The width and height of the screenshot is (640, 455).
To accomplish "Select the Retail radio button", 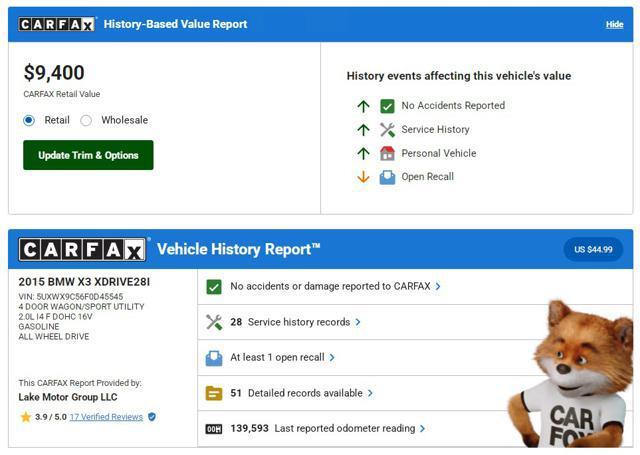I will pyautogui.click(x=29, y=120).
